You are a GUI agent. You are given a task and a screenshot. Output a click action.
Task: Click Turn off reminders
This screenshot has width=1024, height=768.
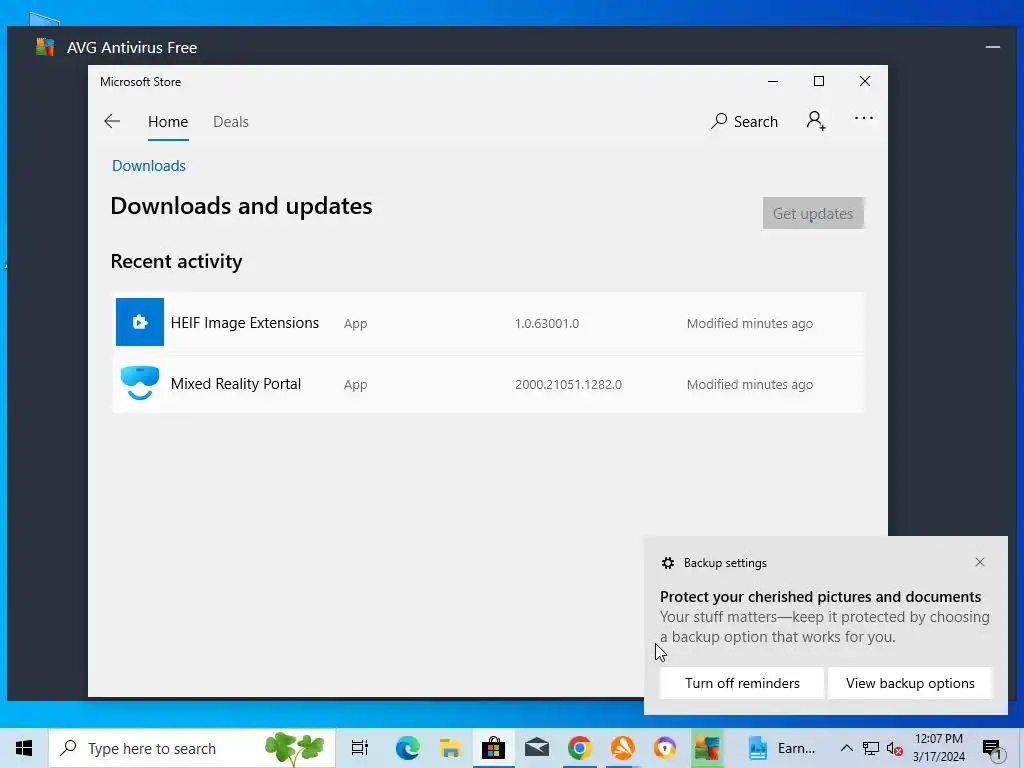742,683
